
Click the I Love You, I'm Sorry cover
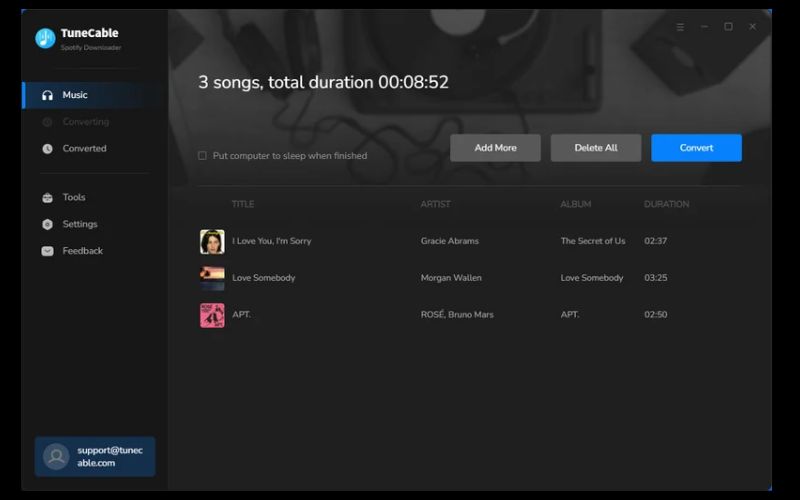coord(212,241)
